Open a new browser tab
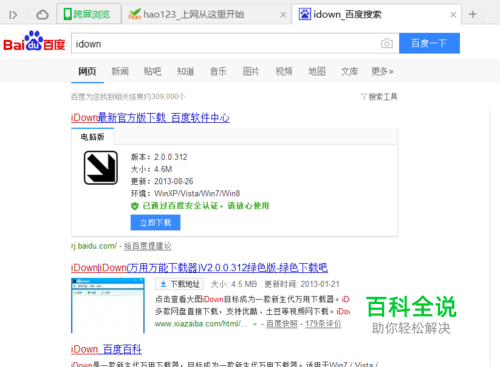The height and width of the screenshot is (367, 500). tap(473, 14)
